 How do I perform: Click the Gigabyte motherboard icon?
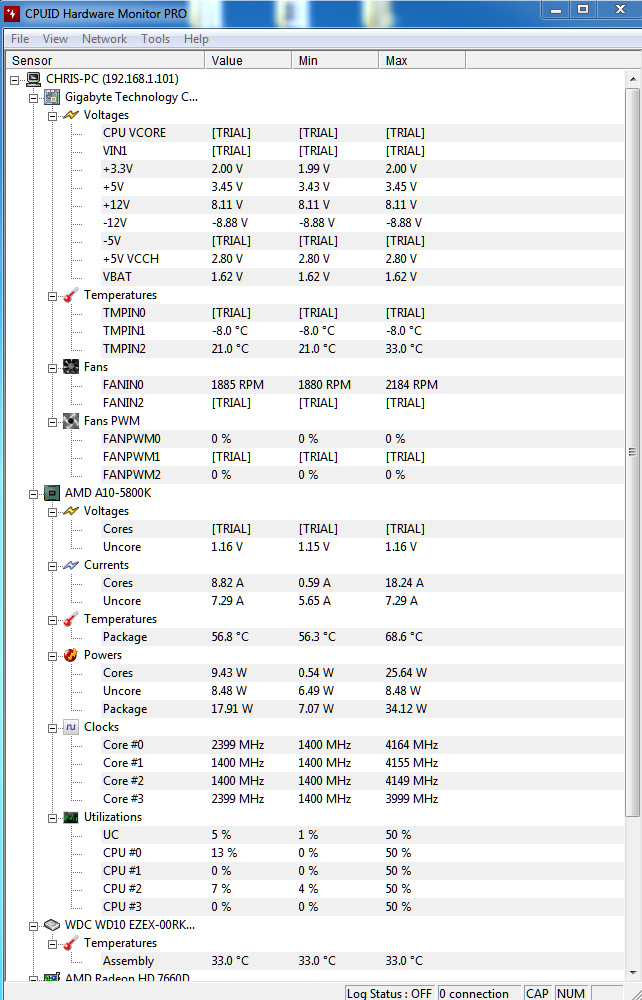pos(52,97)
